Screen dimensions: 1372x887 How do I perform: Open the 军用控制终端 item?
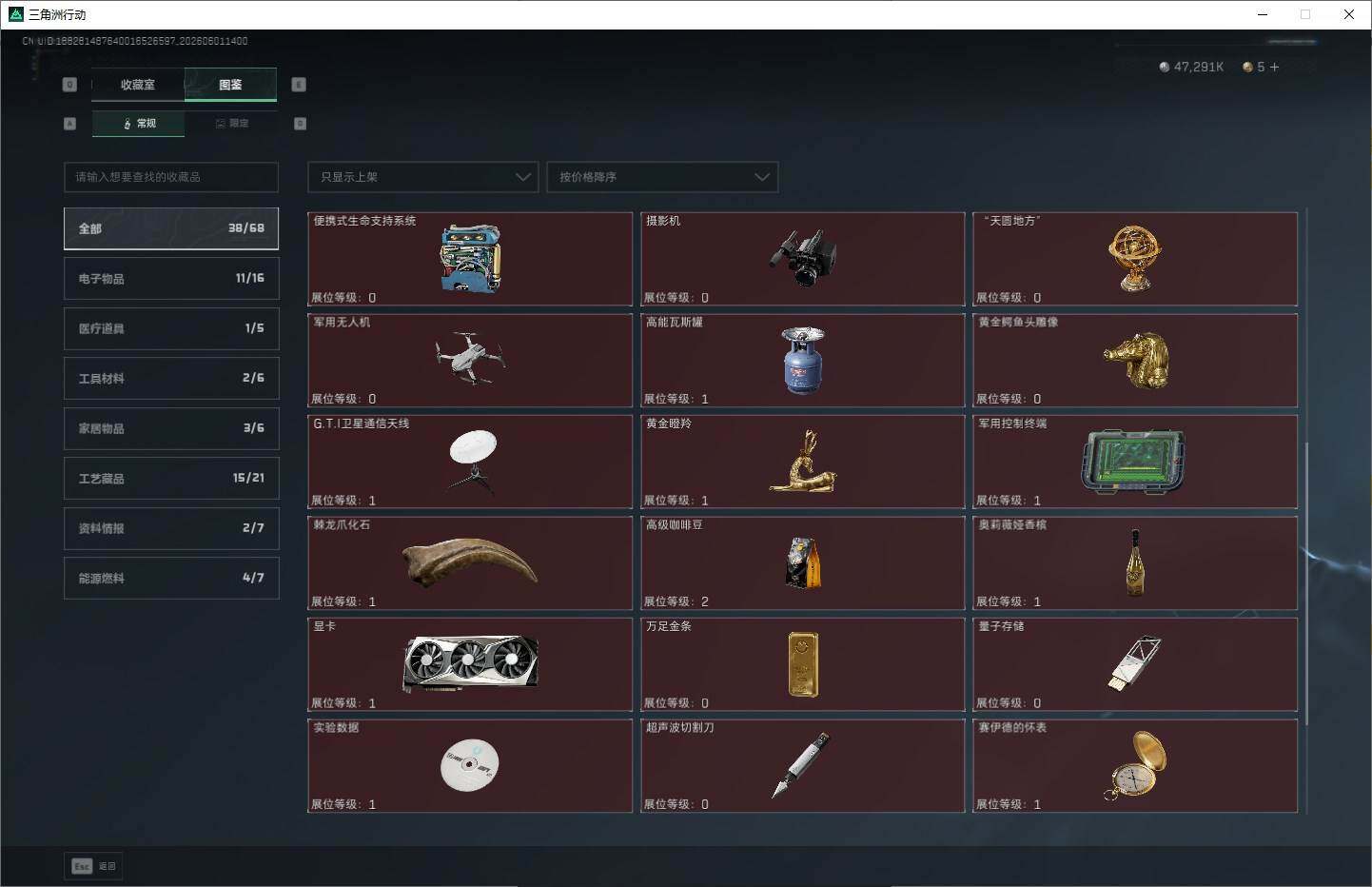coord(1135,462)
